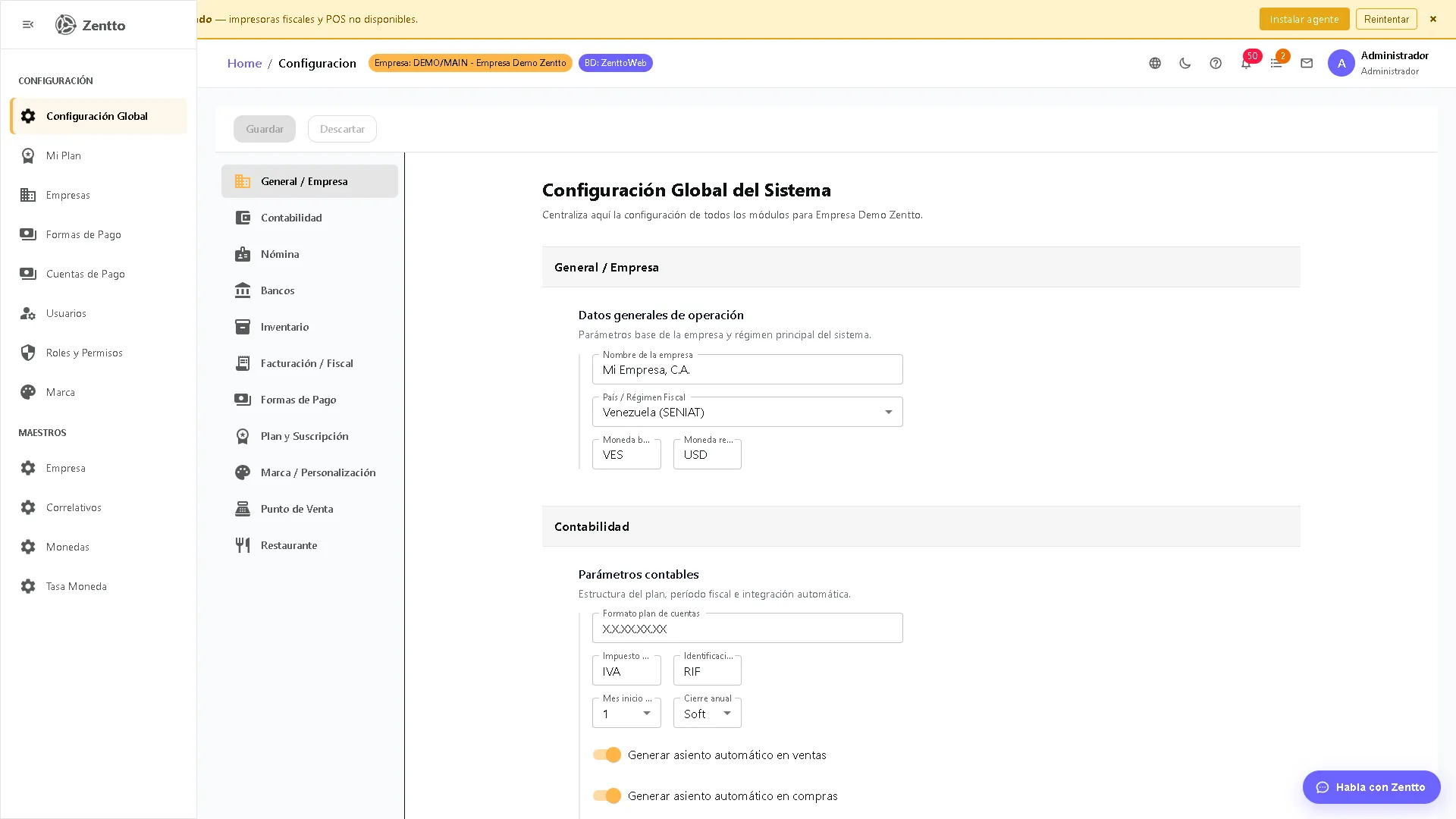Click the palette icon beside Marca

click(28, 392)
